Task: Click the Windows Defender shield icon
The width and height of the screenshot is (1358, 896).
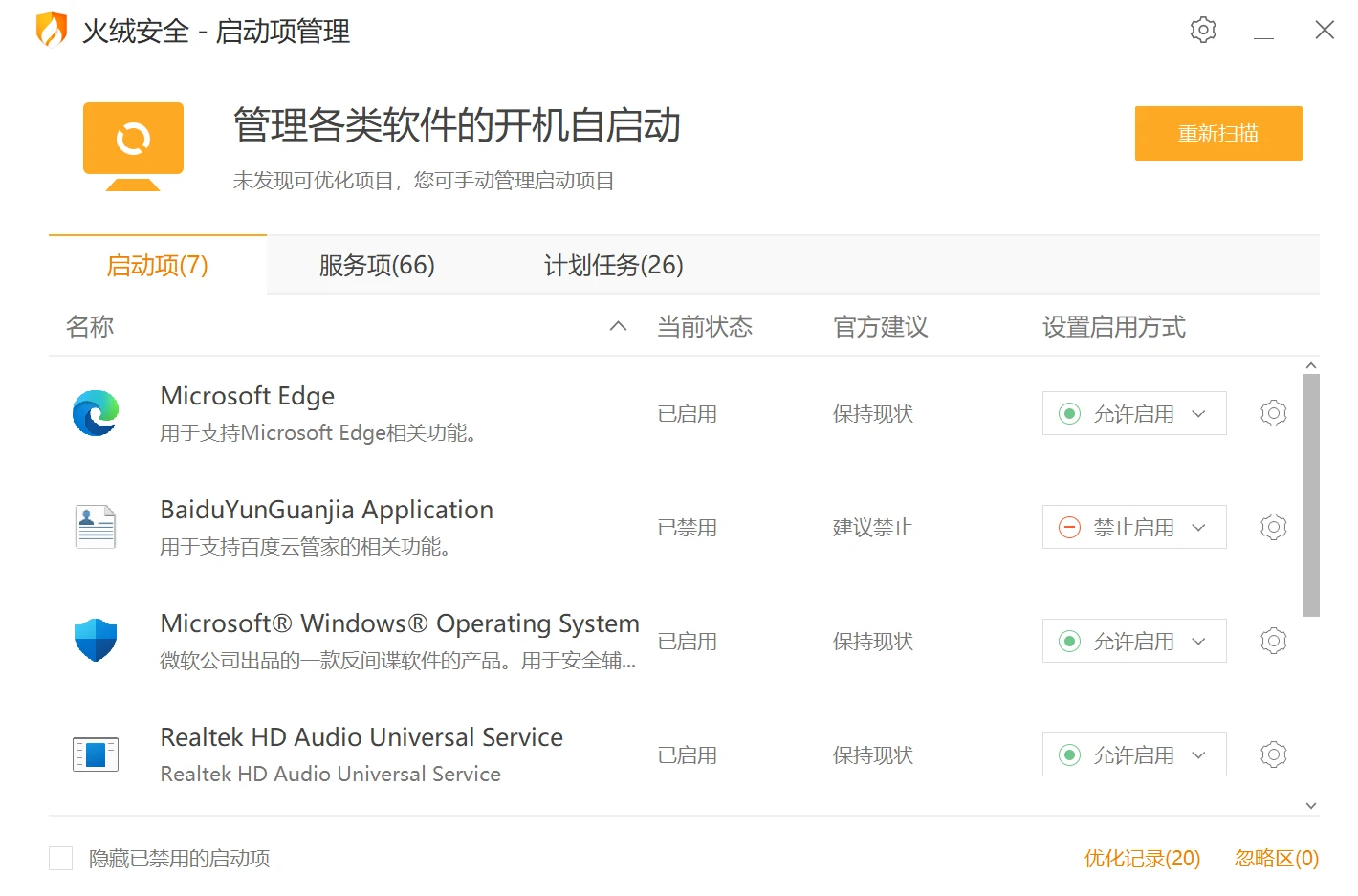Action: coord(96,641)
